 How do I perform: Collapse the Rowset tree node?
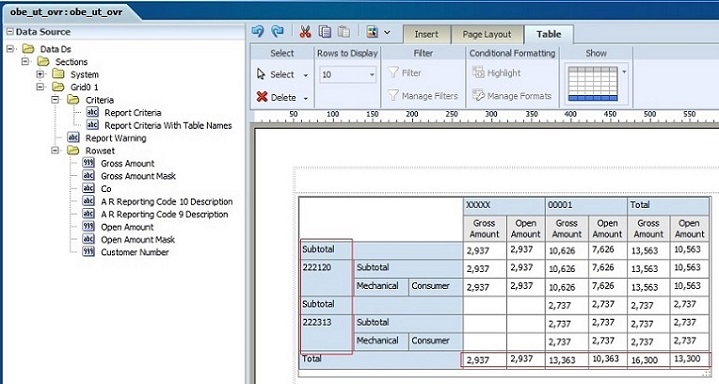click(55, 150)
